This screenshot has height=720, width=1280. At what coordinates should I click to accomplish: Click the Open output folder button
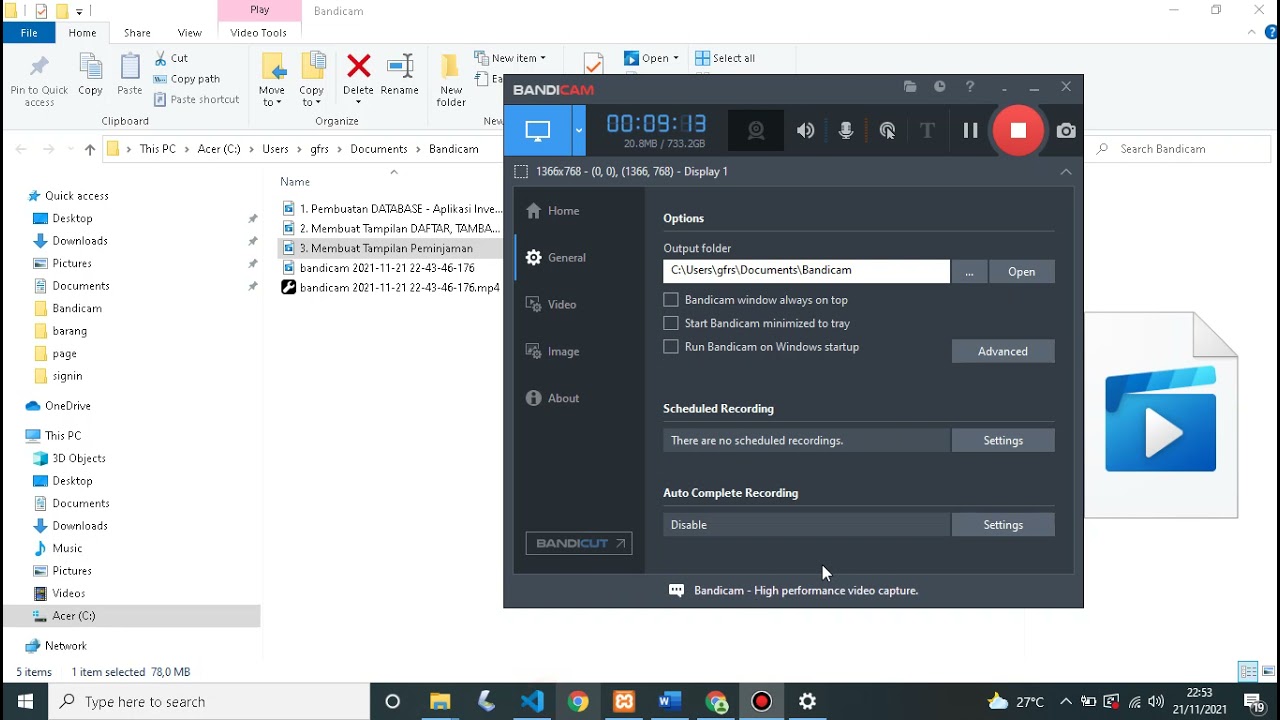tap(1021, 272)
